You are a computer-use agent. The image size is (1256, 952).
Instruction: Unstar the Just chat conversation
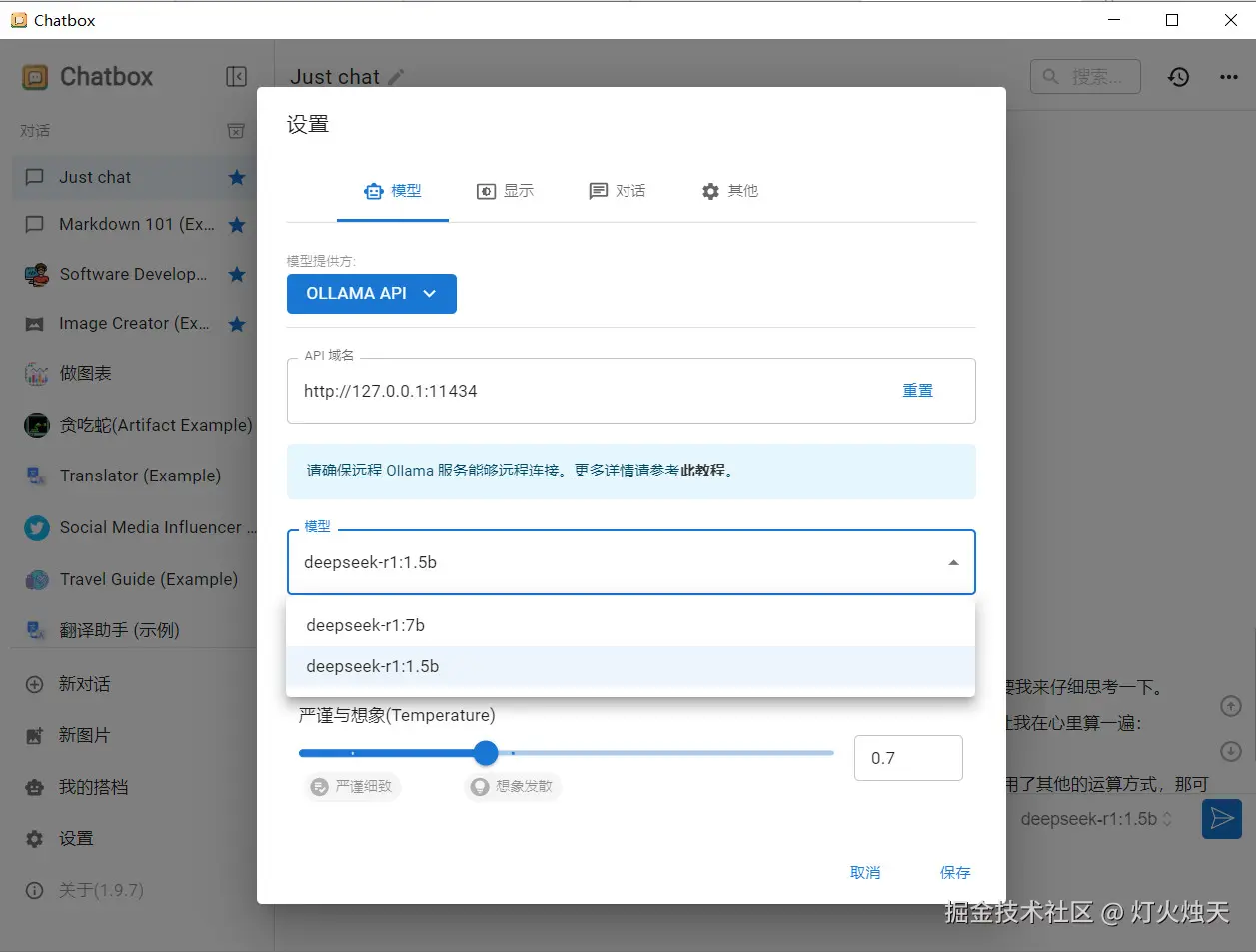(237, 177)
